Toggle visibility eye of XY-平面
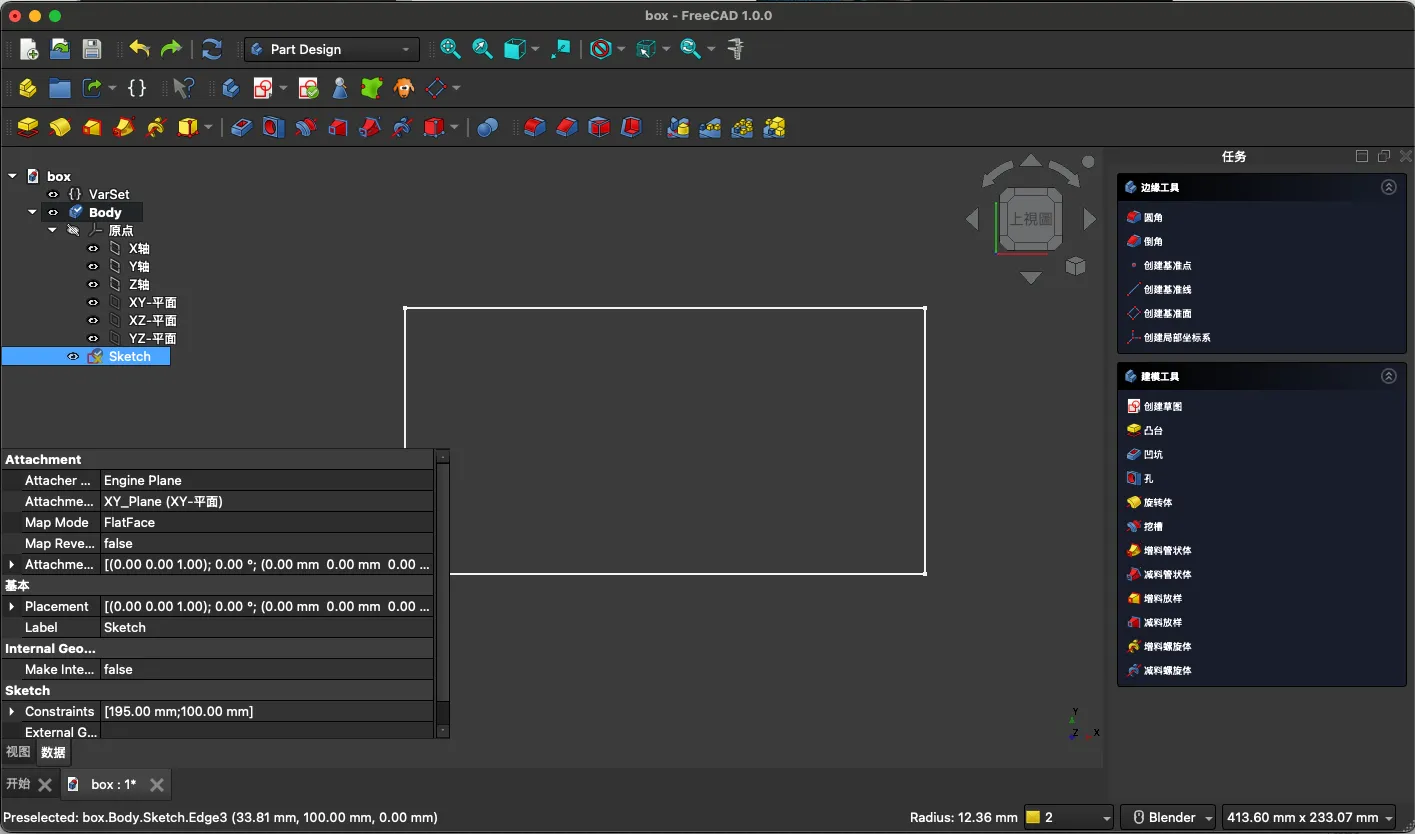Screen dimensions: 1415x834 [93, 303]
